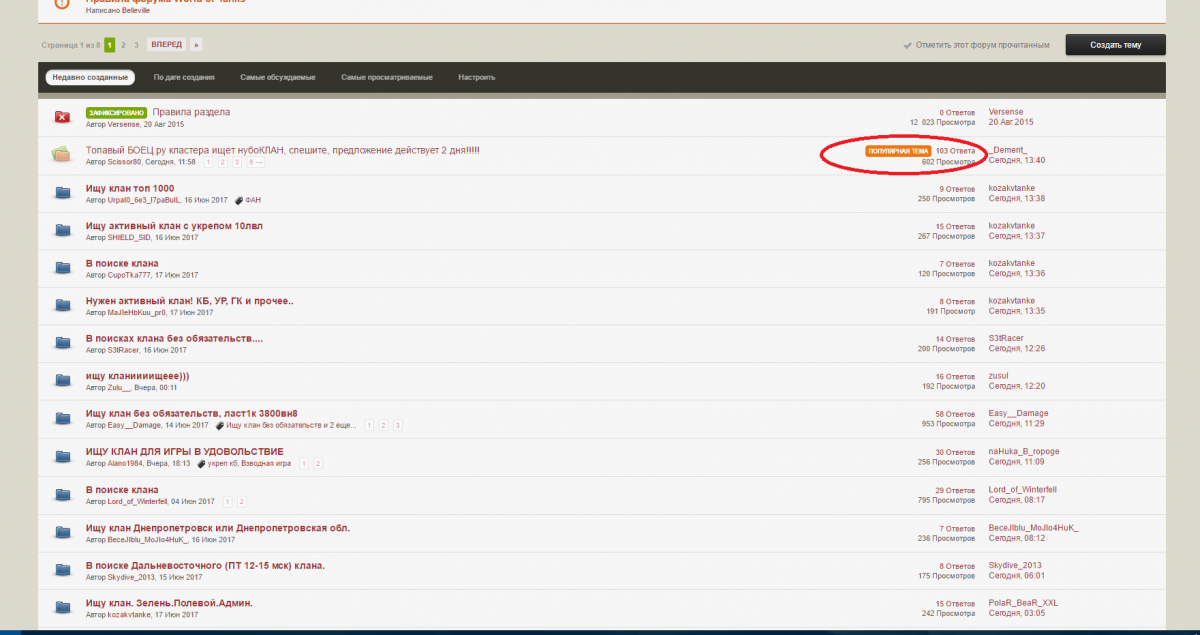Image resolution: width=1200 pixels, height=635 pixels.
Task: Click the blue folder icon for Ищу клан топ 1000
Action: pos(62,193)
